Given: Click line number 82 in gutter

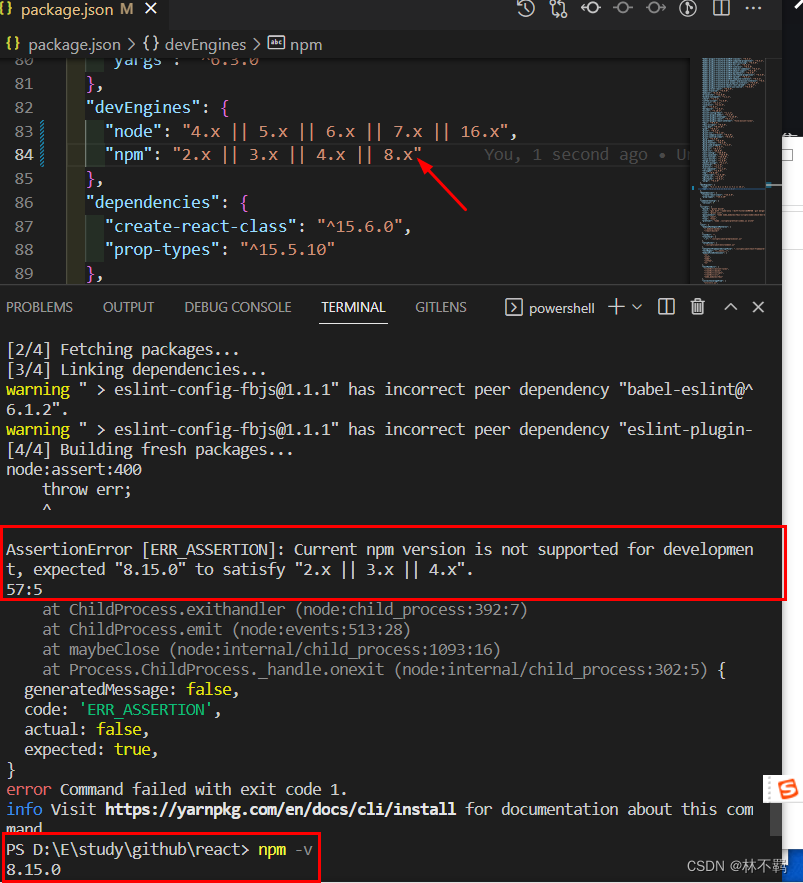Looking at the screenshot, I should coord(24,108).
